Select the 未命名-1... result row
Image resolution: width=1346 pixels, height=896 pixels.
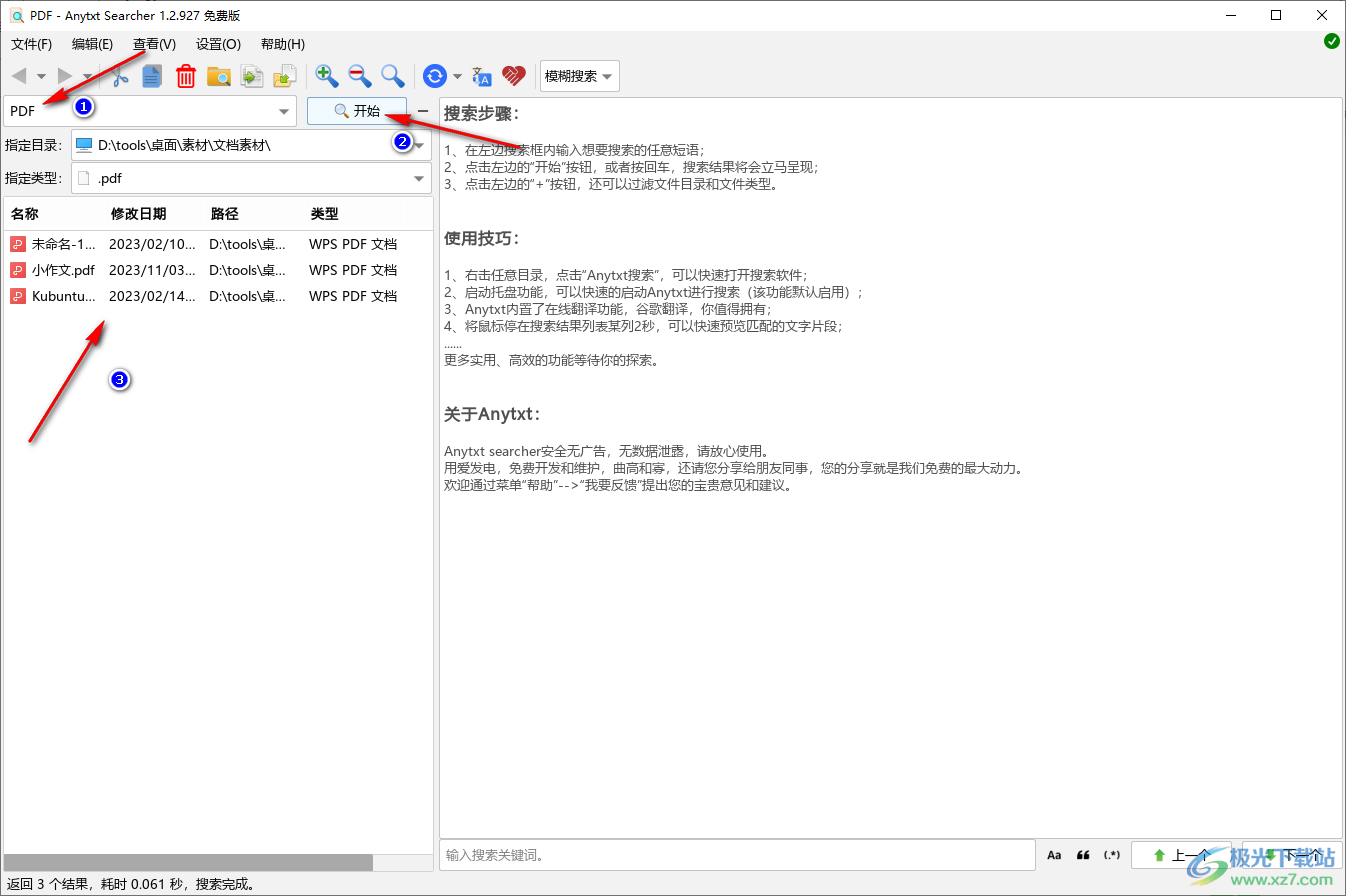(x=218, y=244)
